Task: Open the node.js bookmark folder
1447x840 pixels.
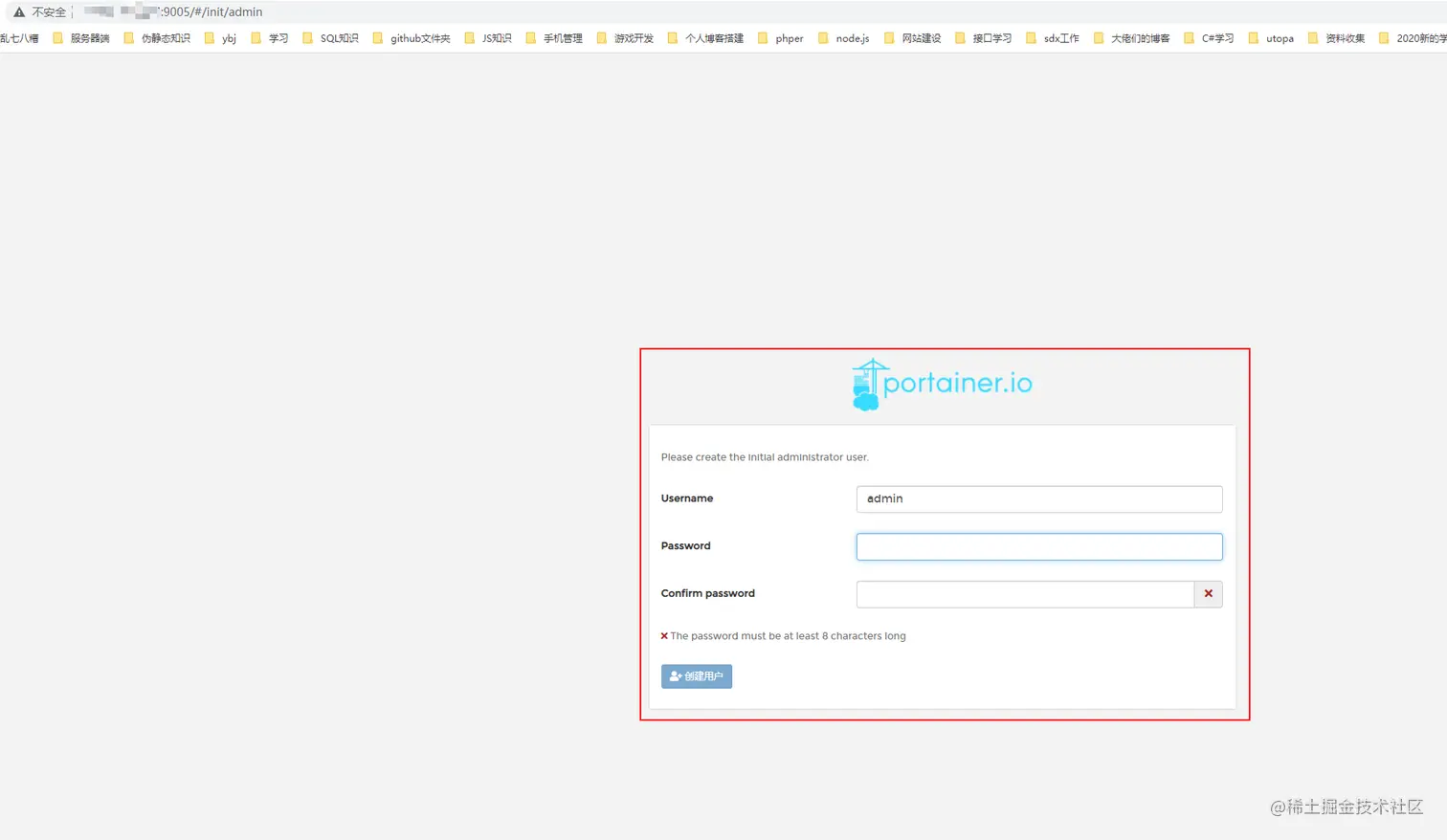Action: point(844,38)
